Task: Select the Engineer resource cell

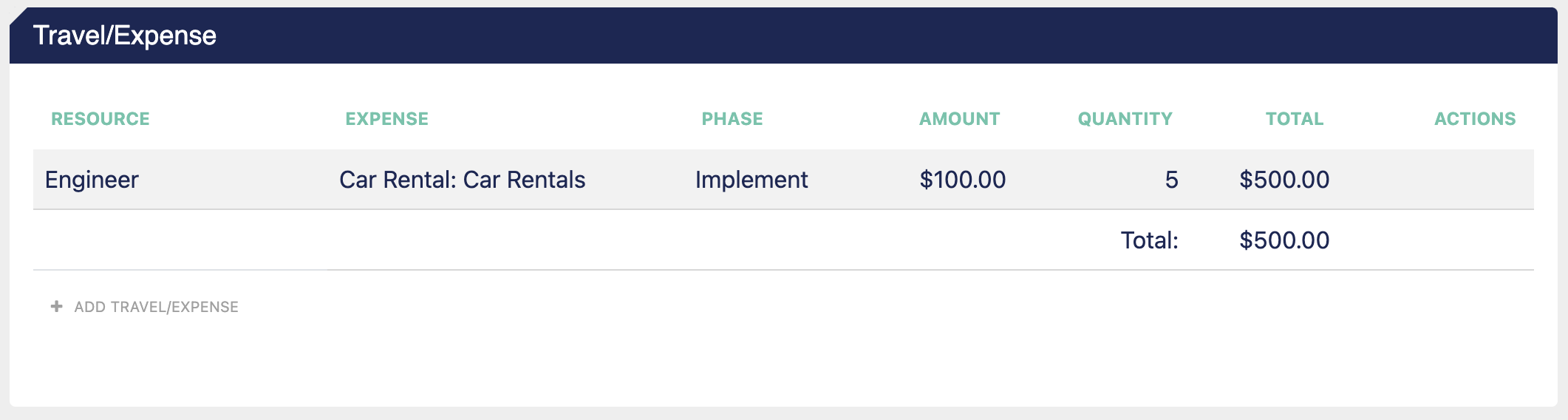Action: tap(92, 180)
